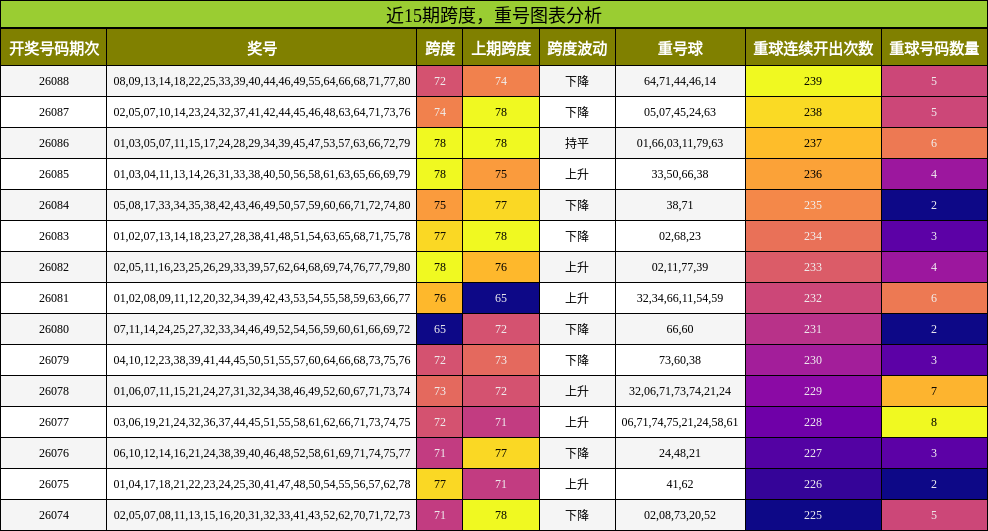Click the 重号球 cell 02,08,73,20,52
Viewport: 988px width, 531px height.
680,515
